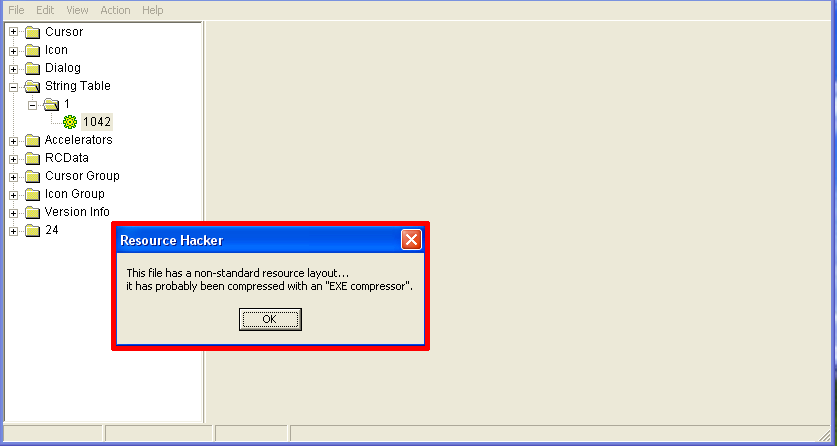Open the File menu
Viewport: 837px width, 446px height.
[x=16, y=10]
